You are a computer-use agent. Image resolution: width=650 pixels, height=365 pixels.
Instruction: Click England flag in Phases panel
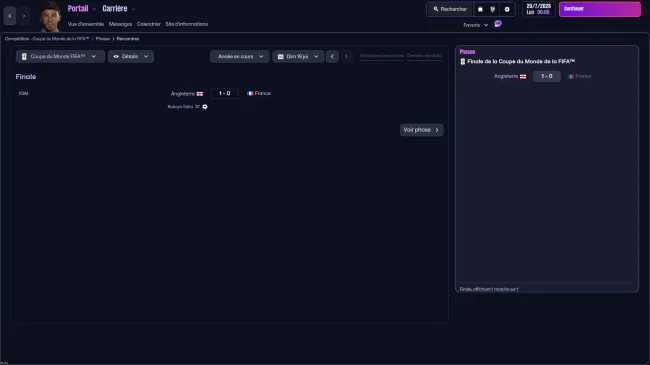523,76
